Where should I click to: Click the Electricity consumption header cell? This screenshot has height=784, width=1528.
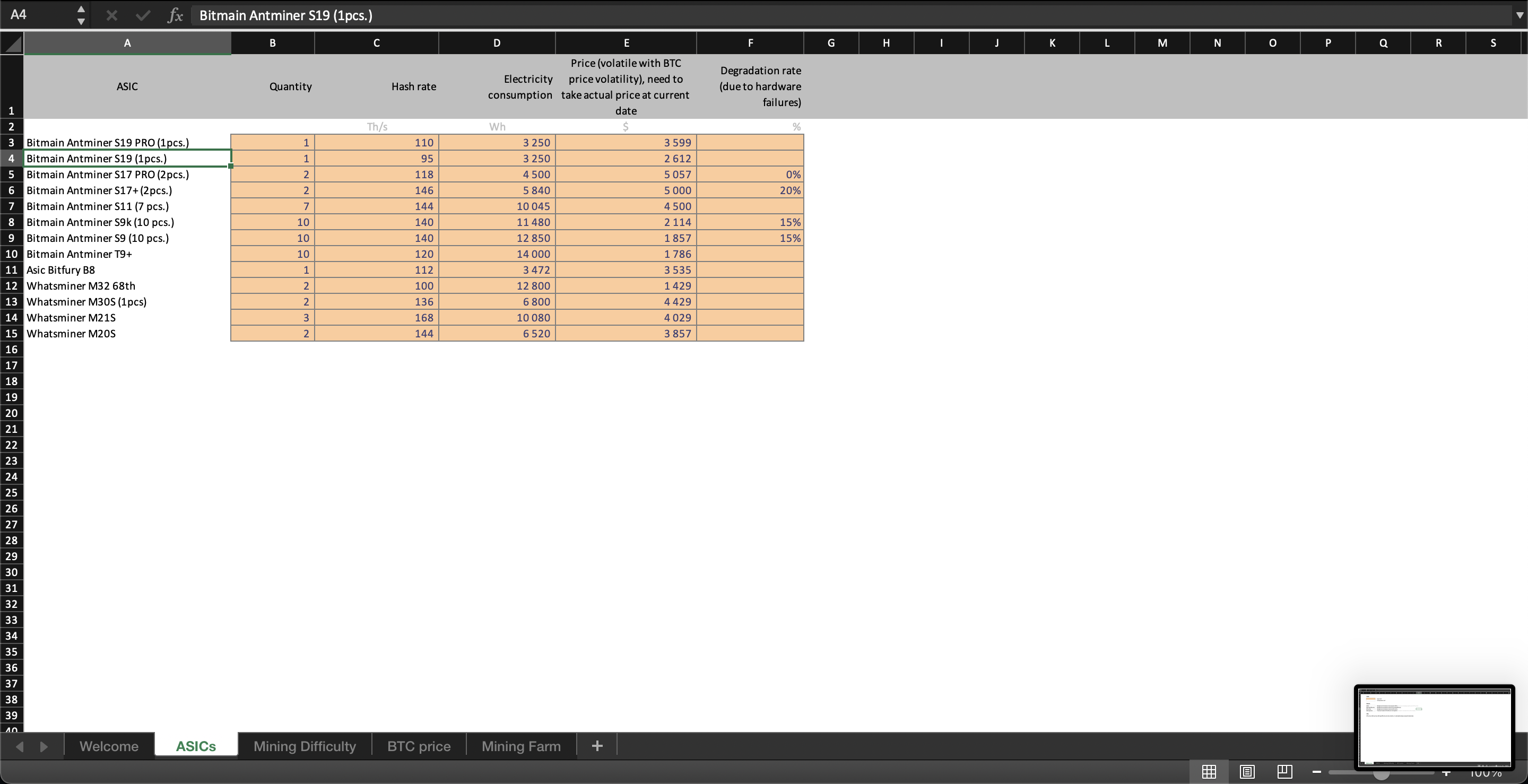coord(497,86)
